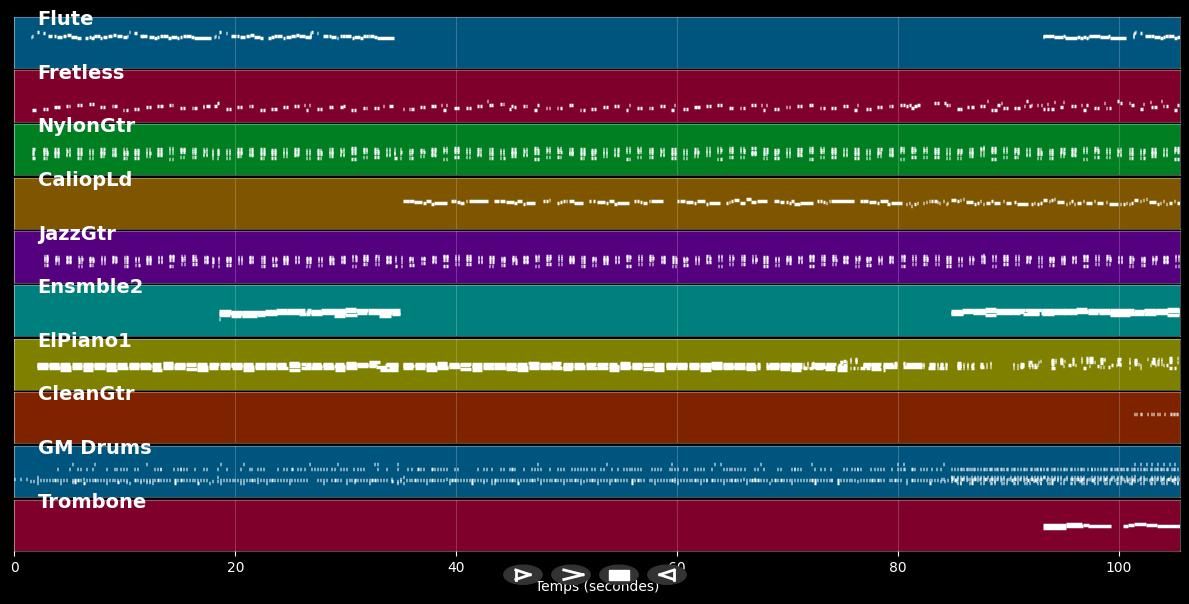The width and height of the screenshot is (1189, 604).
Task: Select the CleanGtr track label
Action: click(x=86, y=394)
